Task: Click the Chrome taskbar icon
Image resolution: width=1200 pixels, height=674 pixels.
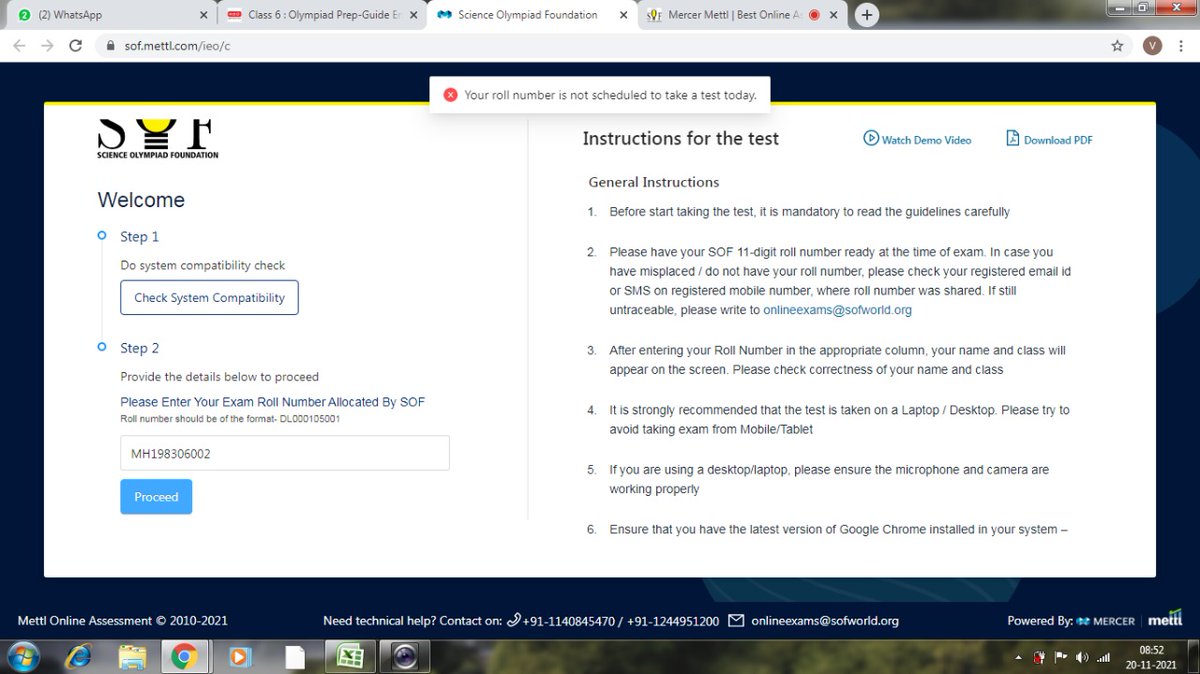Action: click(184, 657)
